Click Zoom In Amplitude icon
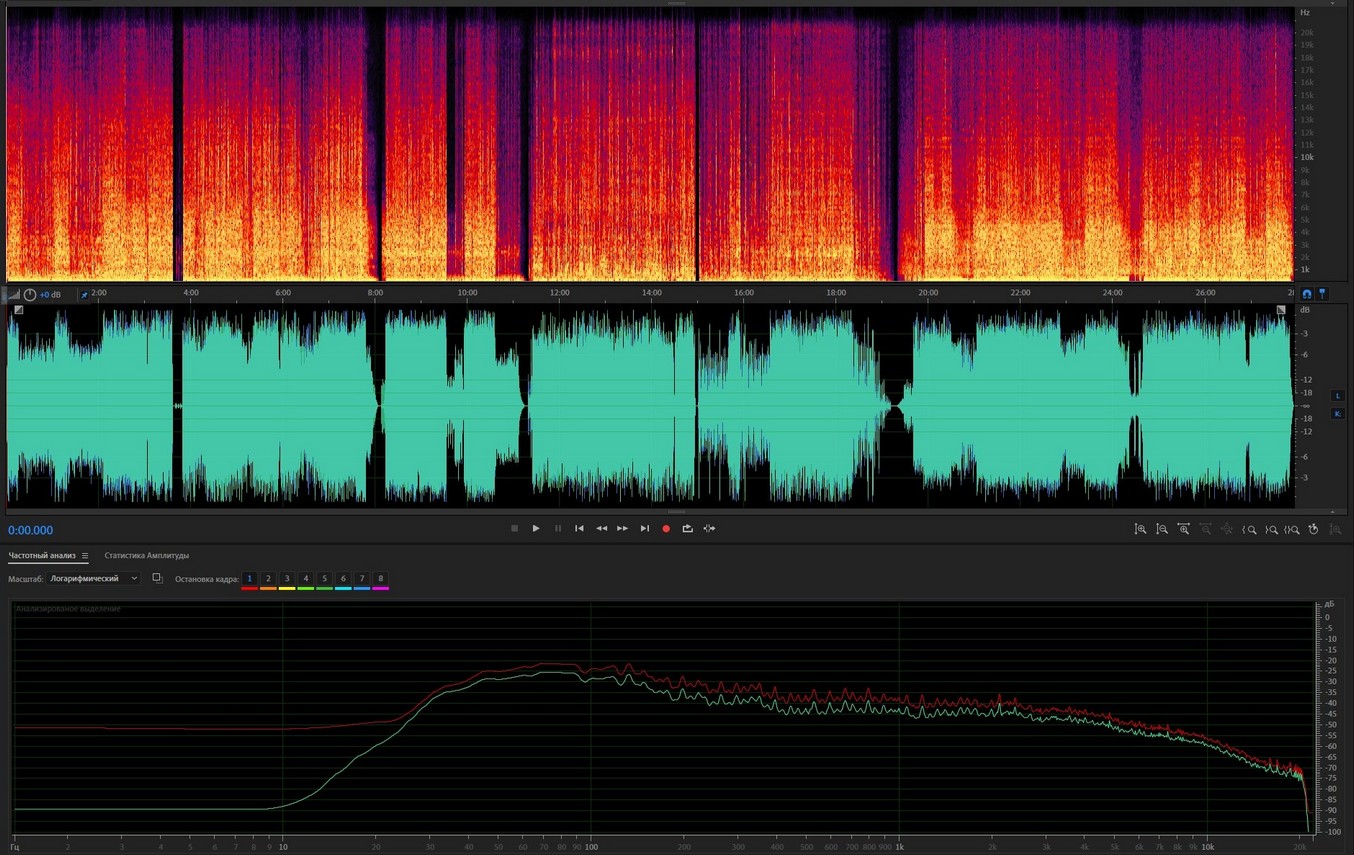 (x=1140, y=529)
